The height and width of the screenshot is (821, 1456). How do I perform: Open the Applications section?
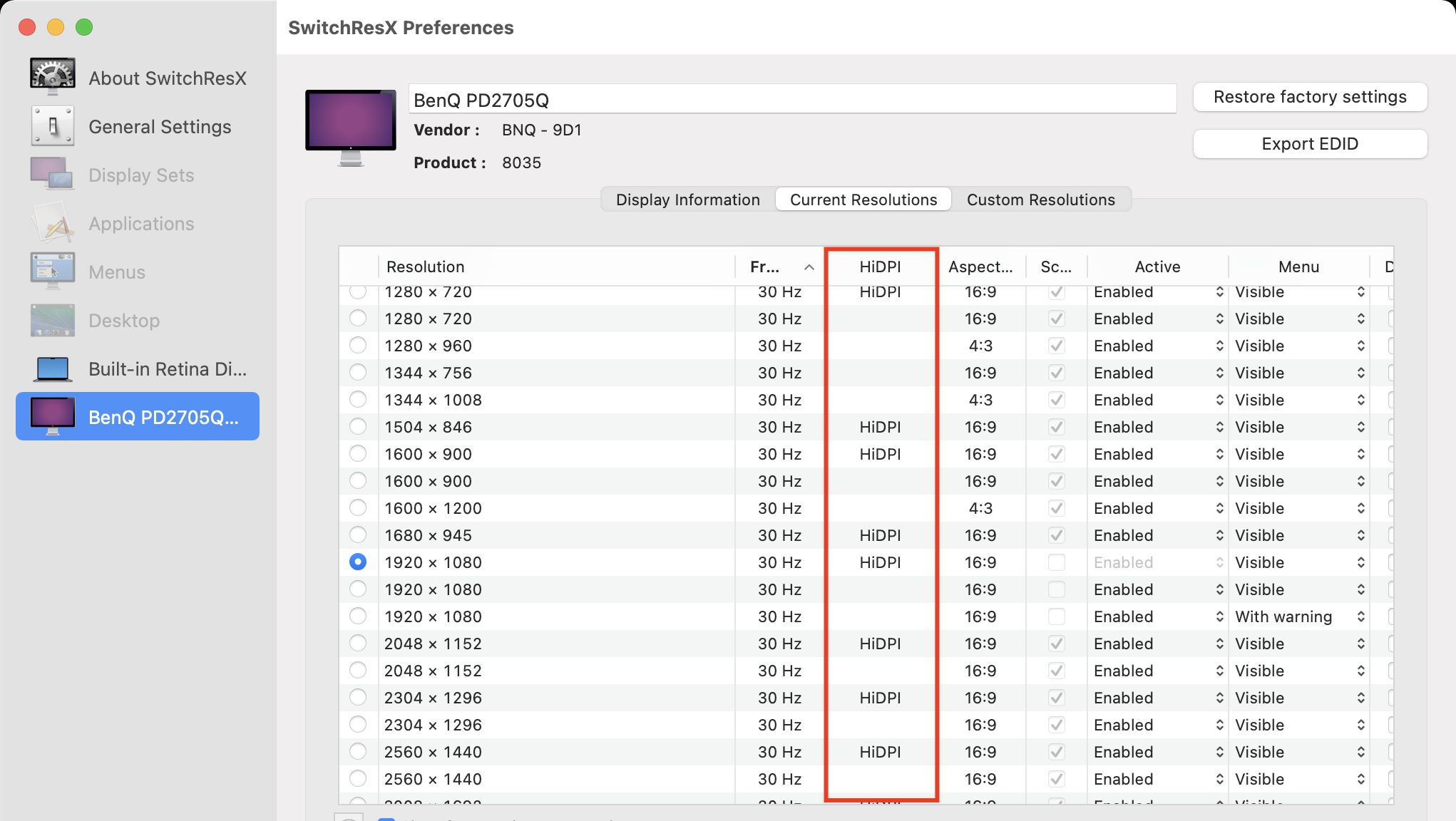pos(140,223)
